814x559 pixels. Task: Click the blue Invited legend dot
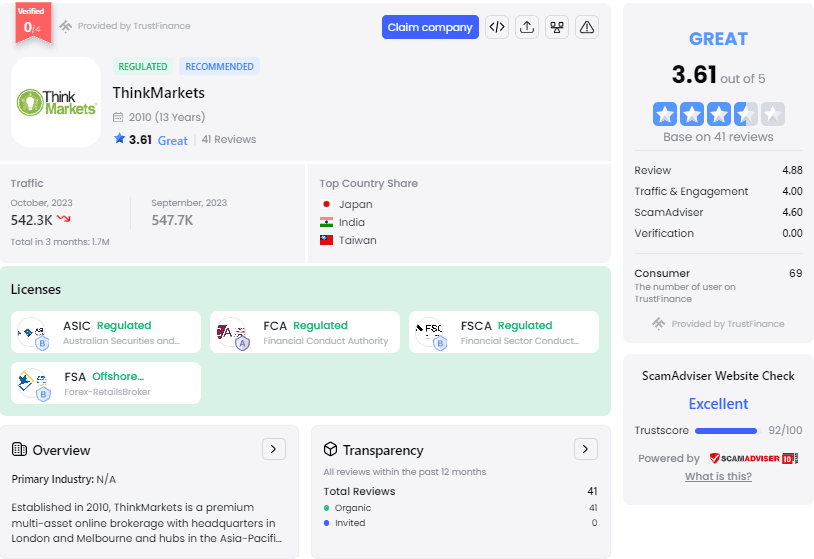pyautogui.click(x=327, y=523)
